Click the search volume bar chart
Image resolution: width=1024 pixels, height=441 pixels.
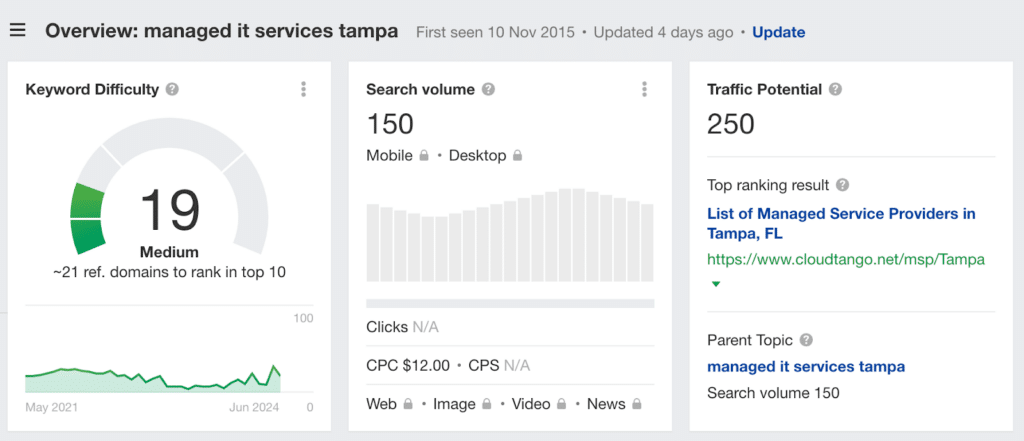tap(510, 235)
